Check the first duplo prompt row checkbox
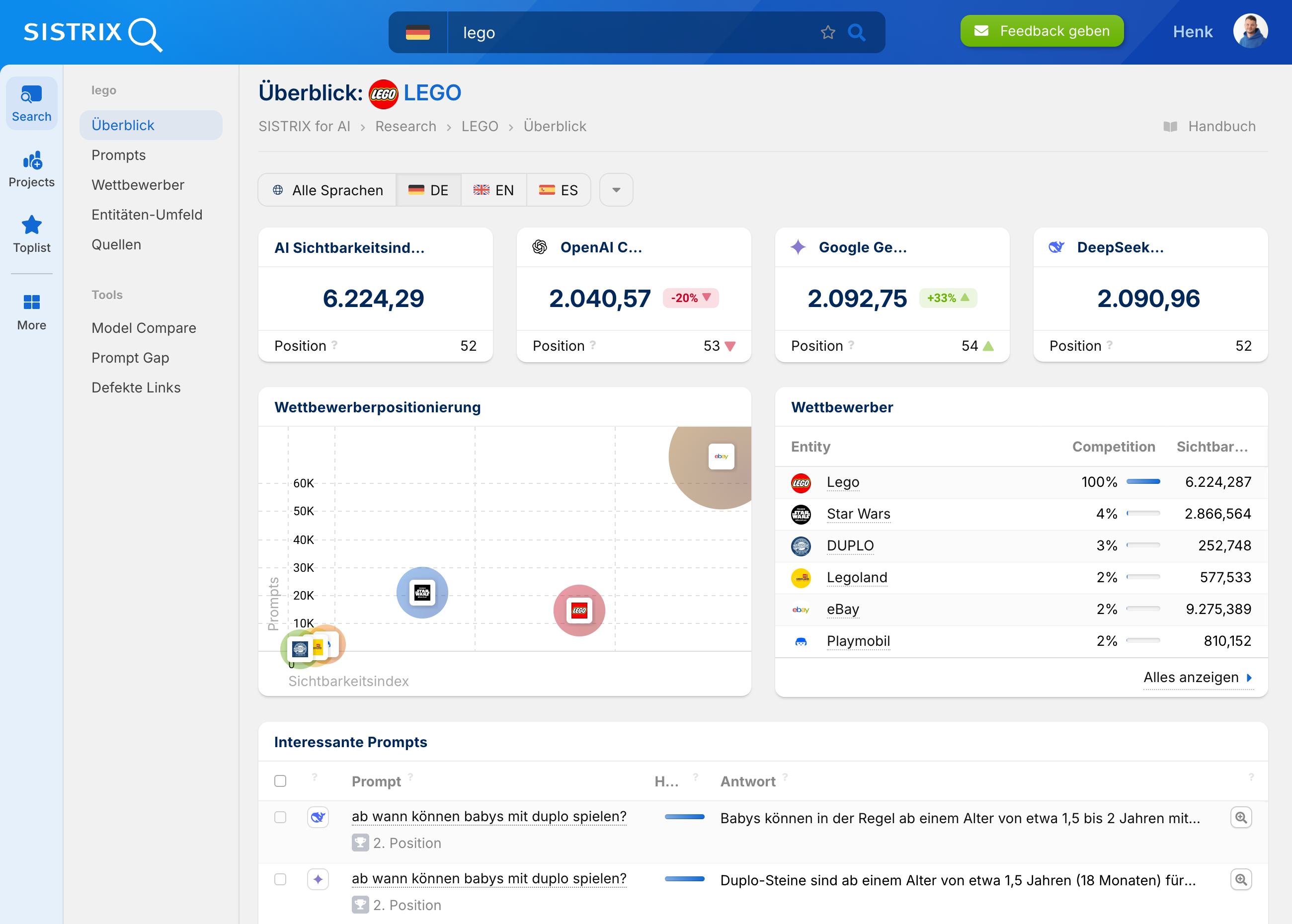 click(x=280, y=817)
